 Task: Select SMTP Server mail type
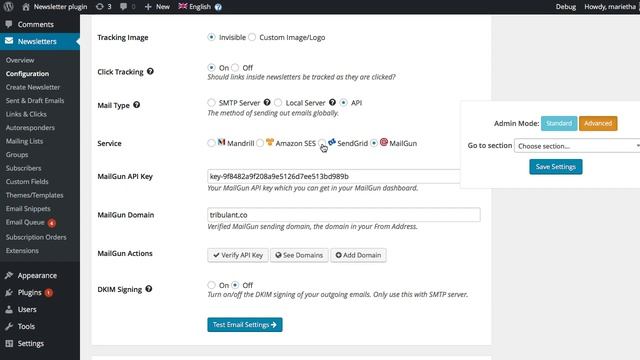pos(211,102)
